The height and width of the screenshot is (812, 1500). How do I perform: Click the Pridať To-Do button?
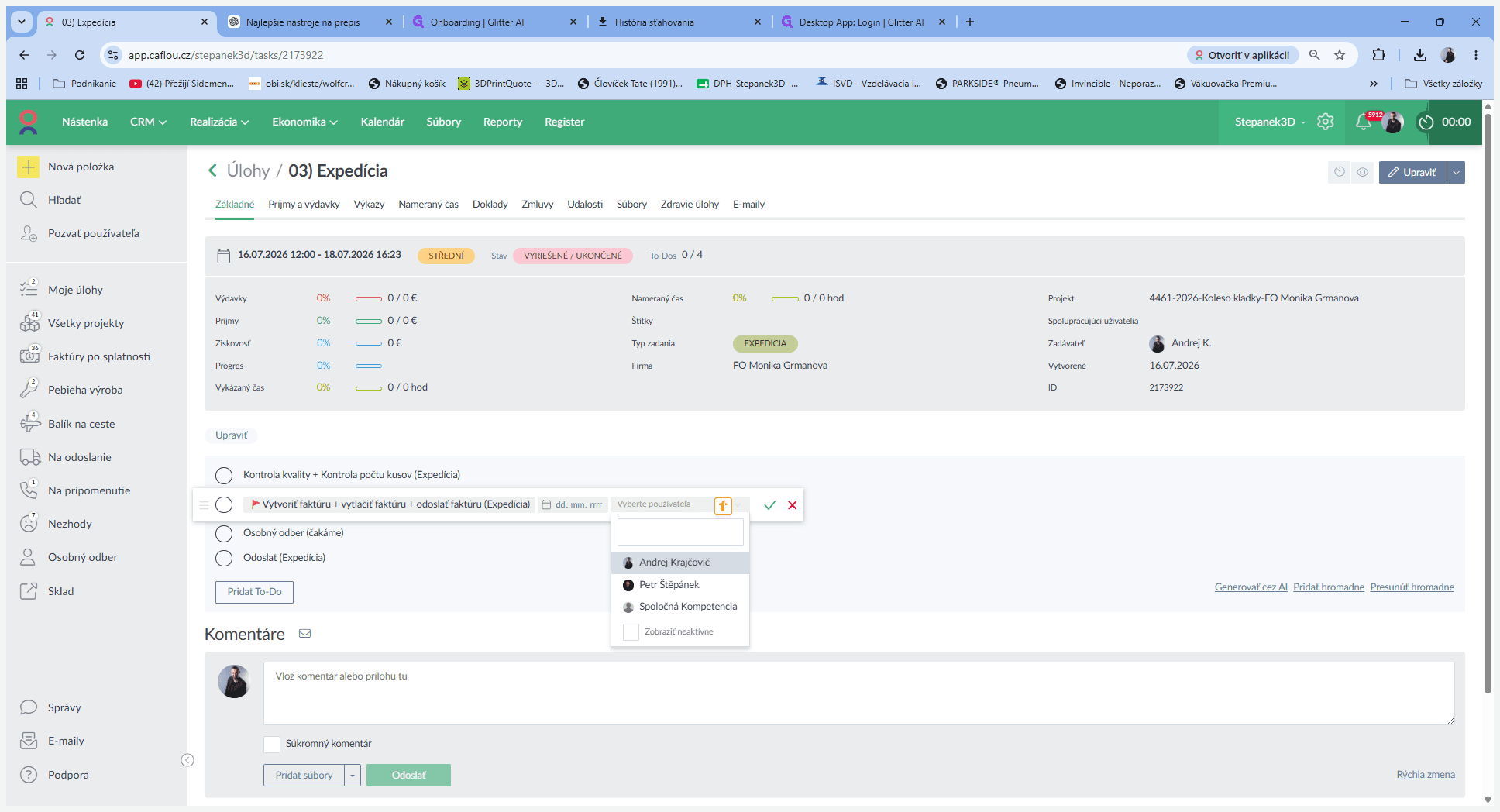254,592
